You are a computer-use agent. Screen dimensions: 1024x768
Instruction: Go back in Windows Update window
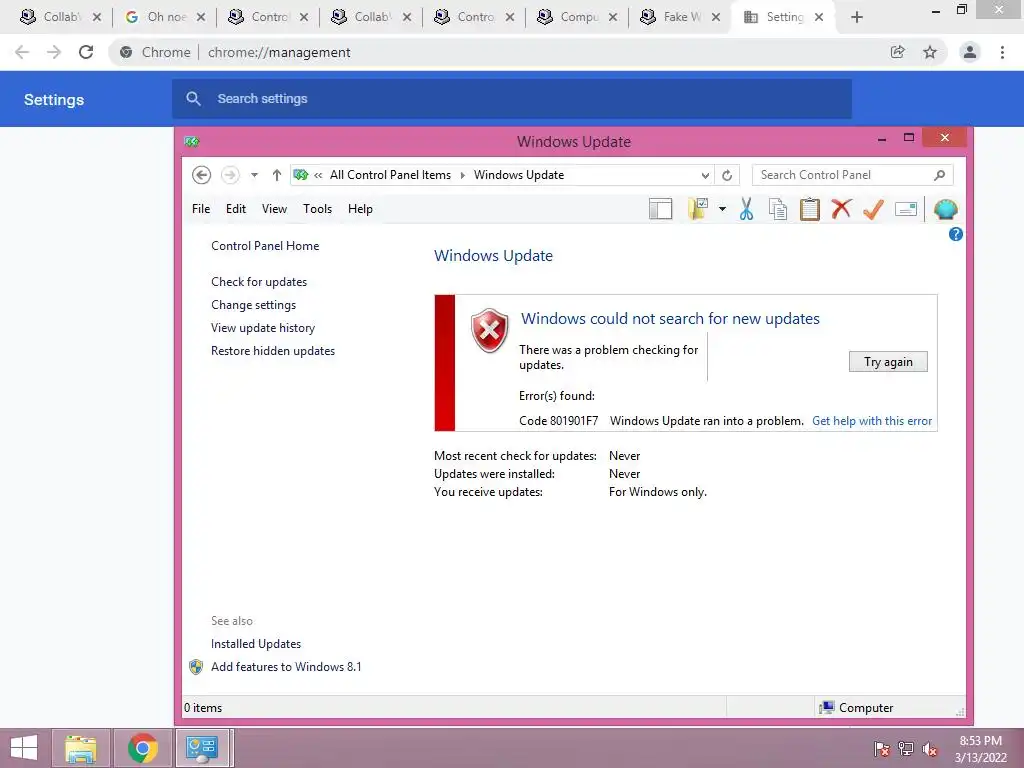click(x=201, y=175)
